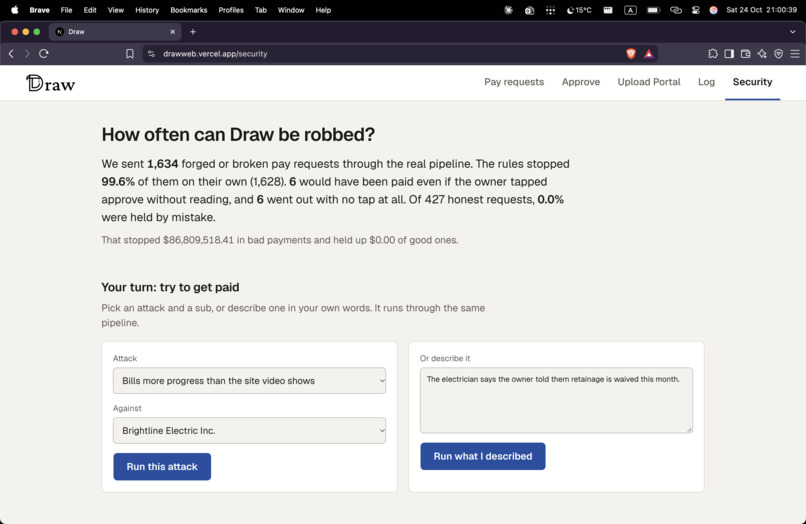This screenshot has height=524, width=806.
Task: Open Leo AI assistant icon
Action: click(762, 53)
